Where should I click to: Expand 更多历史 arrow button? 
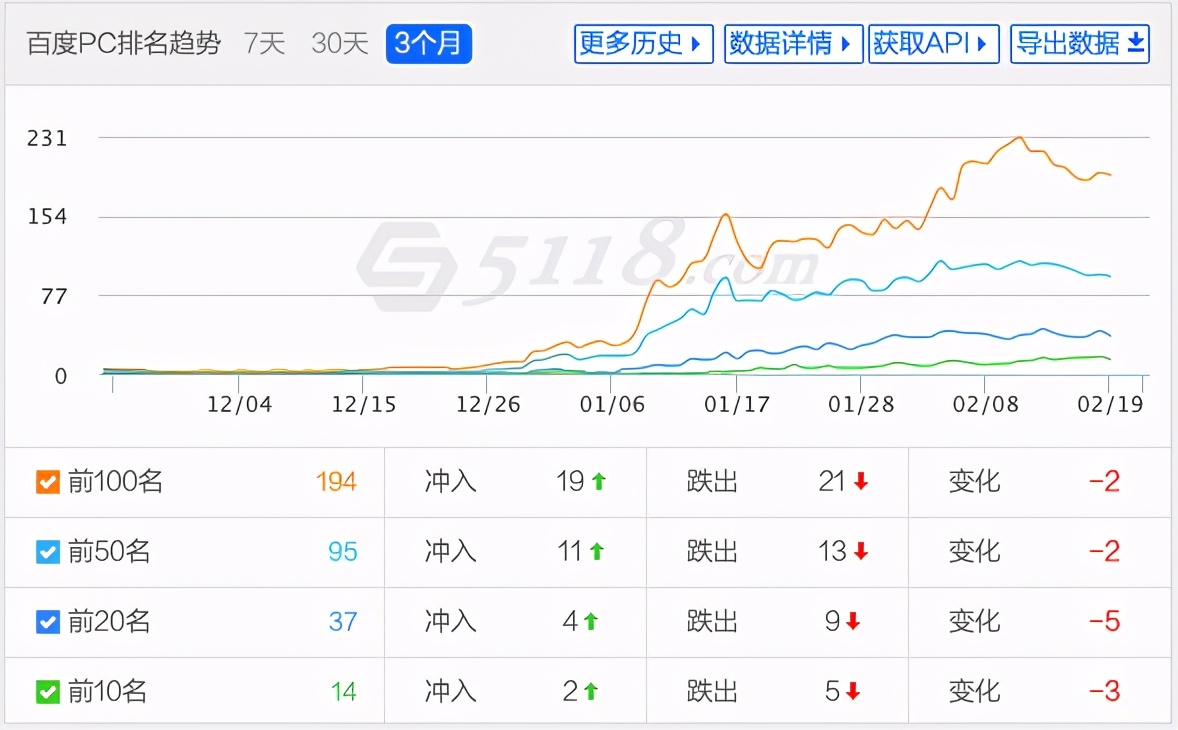pos(643,44)
